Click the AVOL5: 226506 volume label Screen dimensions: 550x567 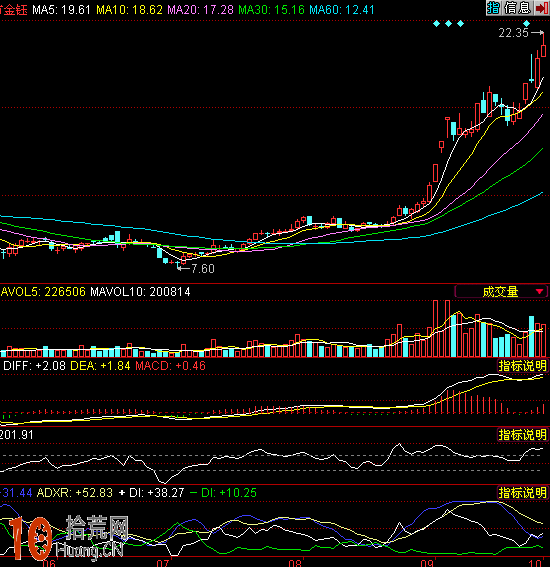click(x=43, y=291)
